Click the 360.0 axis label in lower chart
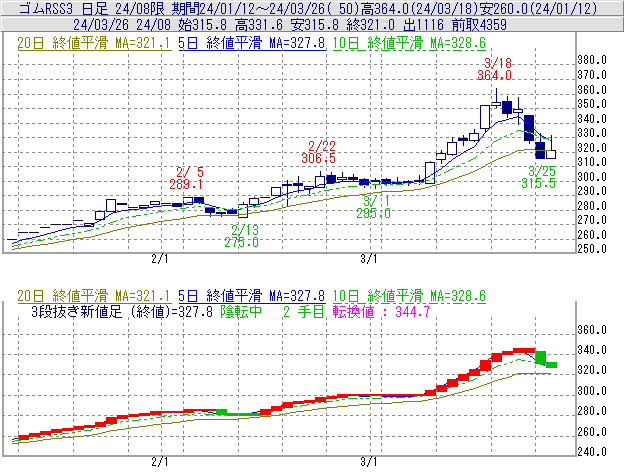 point(592,330)
